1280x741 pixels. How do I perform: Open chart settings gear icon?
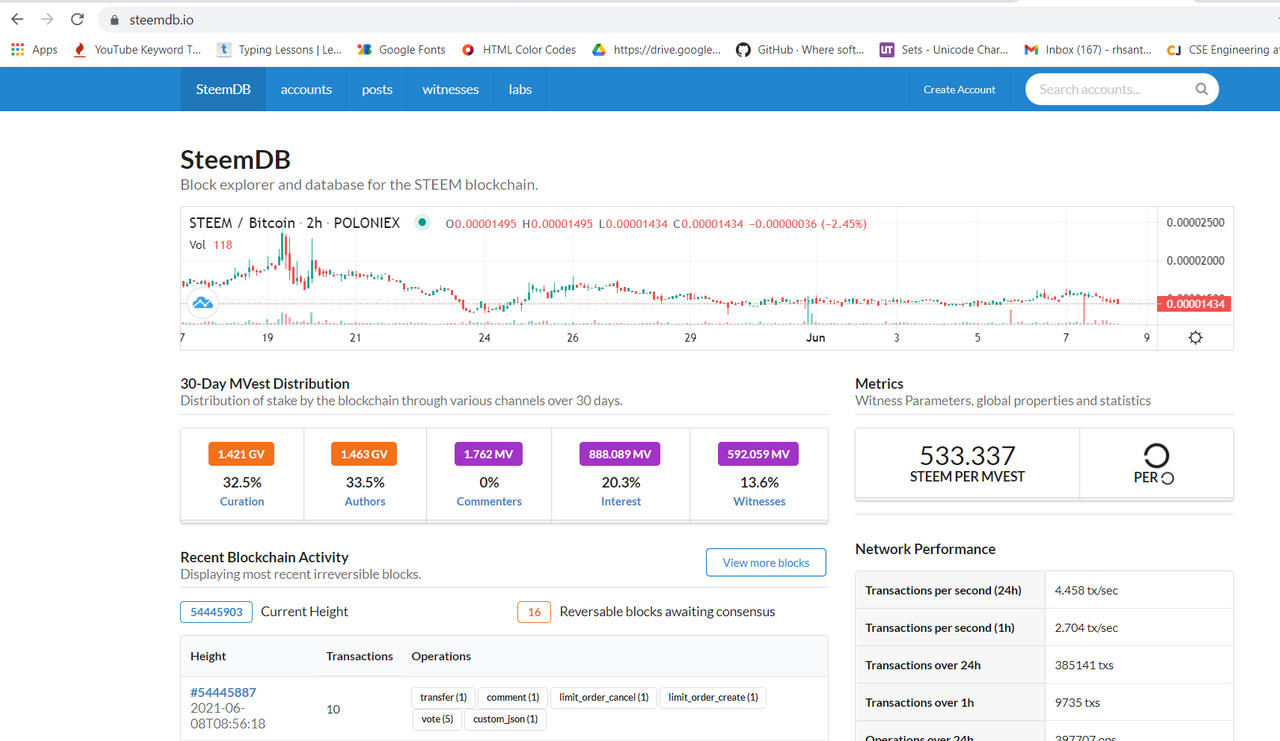click(1195, 337)
